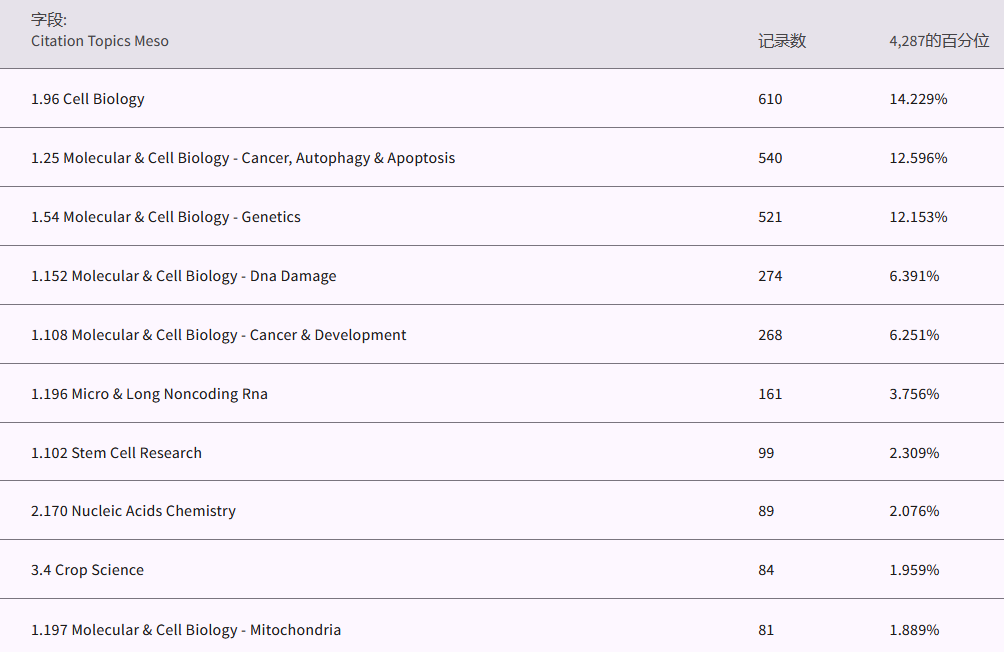Screen dimensions: 1004x652
Task: Click the record count 610 for Cell Biology
Action: coord(770,99)
